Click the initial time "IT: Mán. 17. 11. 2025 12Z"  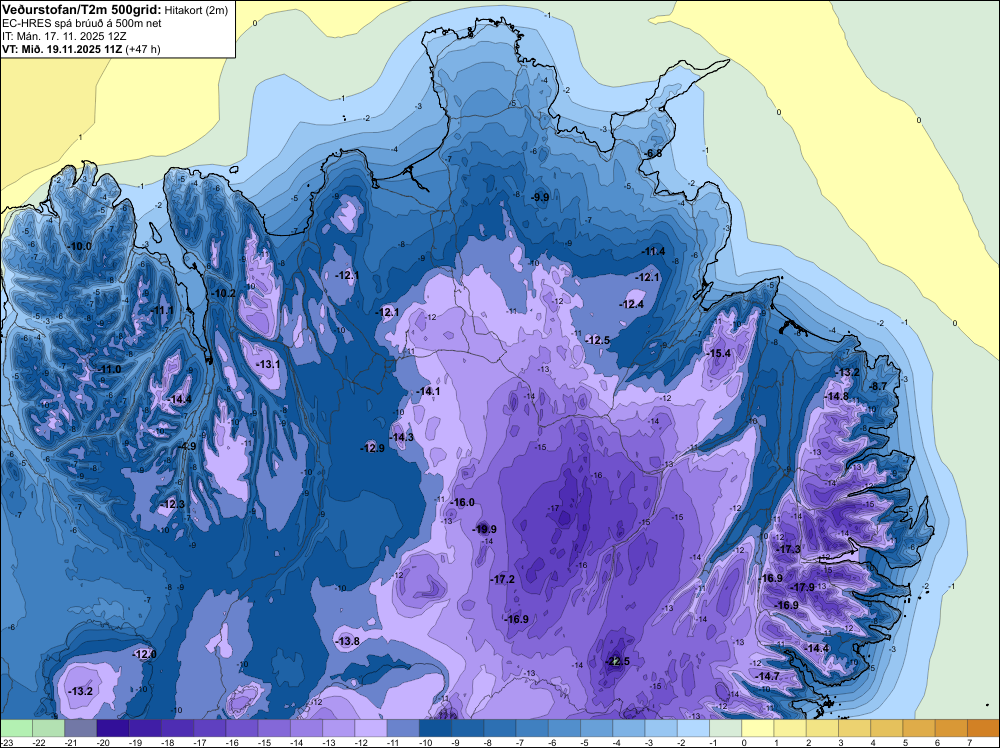point(64,36)
